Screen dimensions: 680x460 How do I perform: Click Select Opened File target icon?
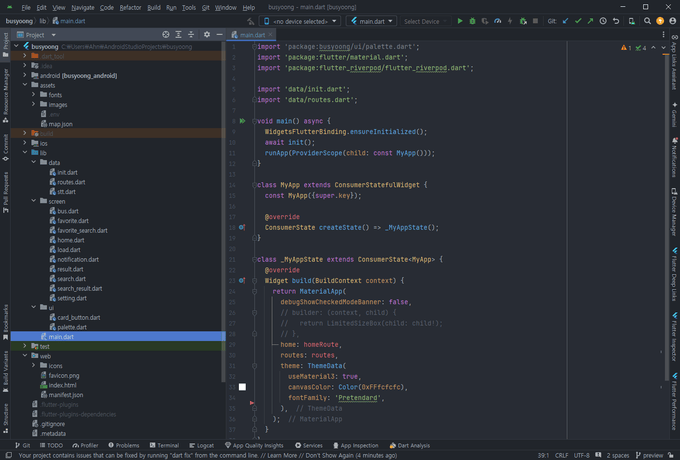click(x=166, y=35)
